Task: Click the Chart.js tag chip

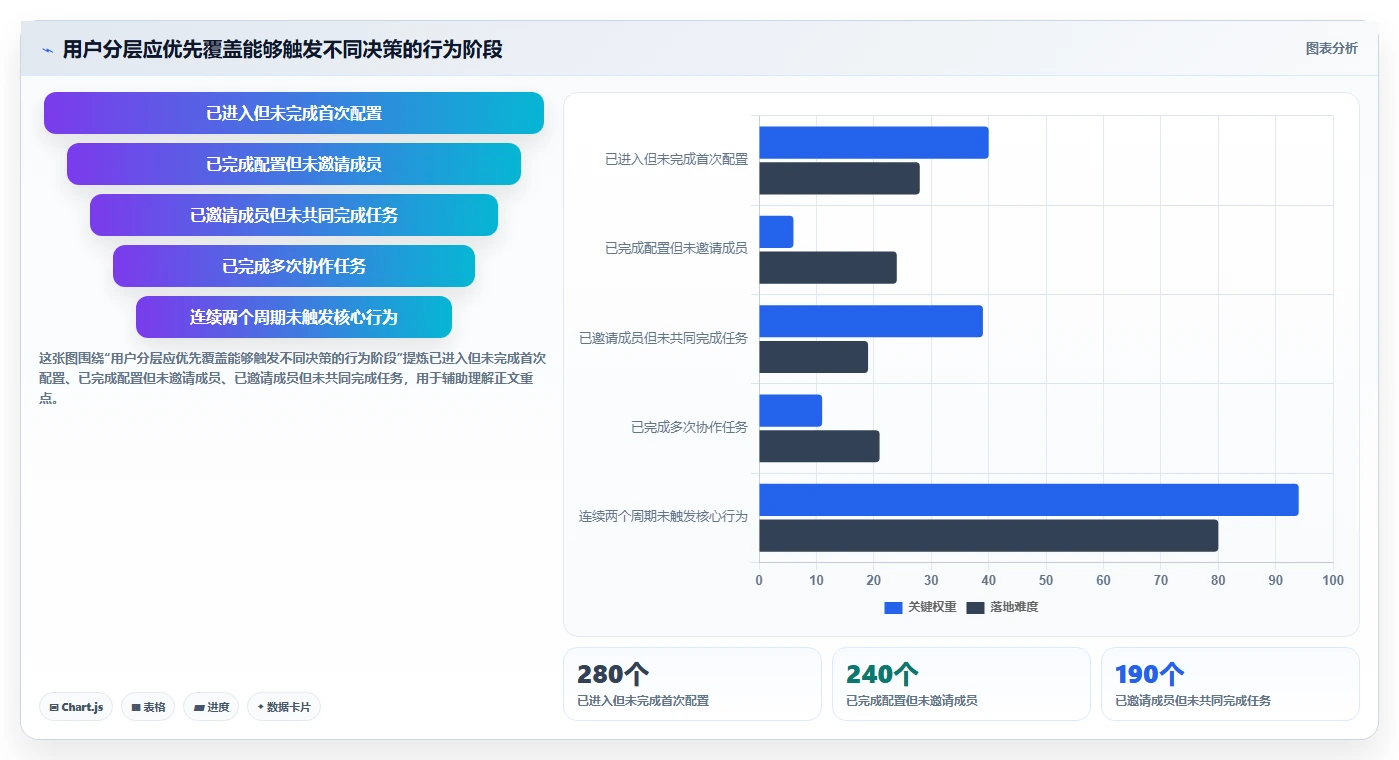Action: (76, 707)
